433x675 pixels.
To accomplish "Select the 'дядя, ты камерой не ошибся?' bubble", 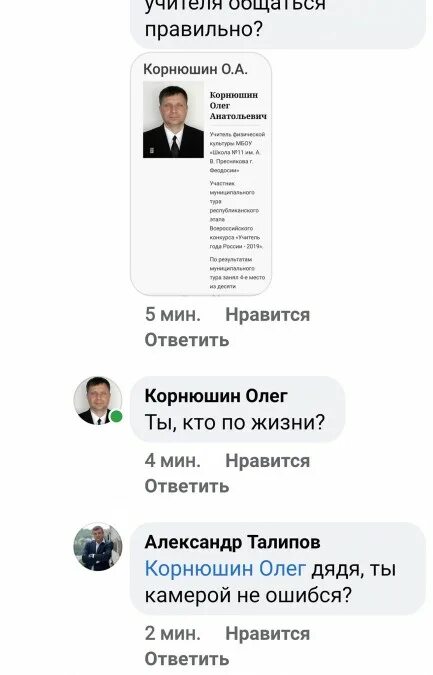I will pos(278,569).
